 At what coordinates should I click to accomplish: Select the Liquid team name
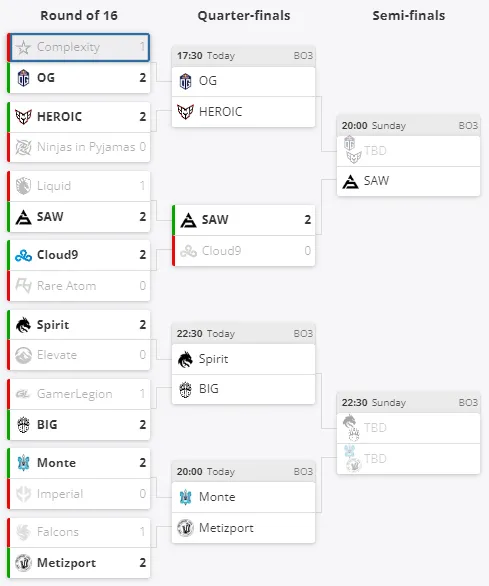point(54,186)
